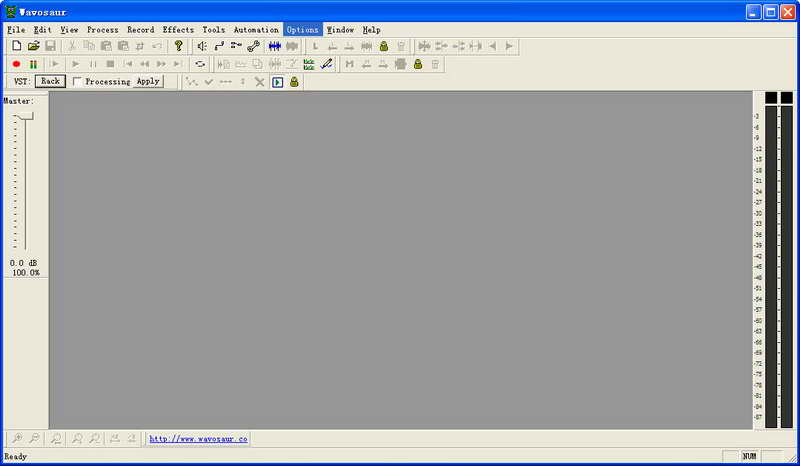Click the Play button in transport toolbar
Screen dimensions: 800x466
76,64
